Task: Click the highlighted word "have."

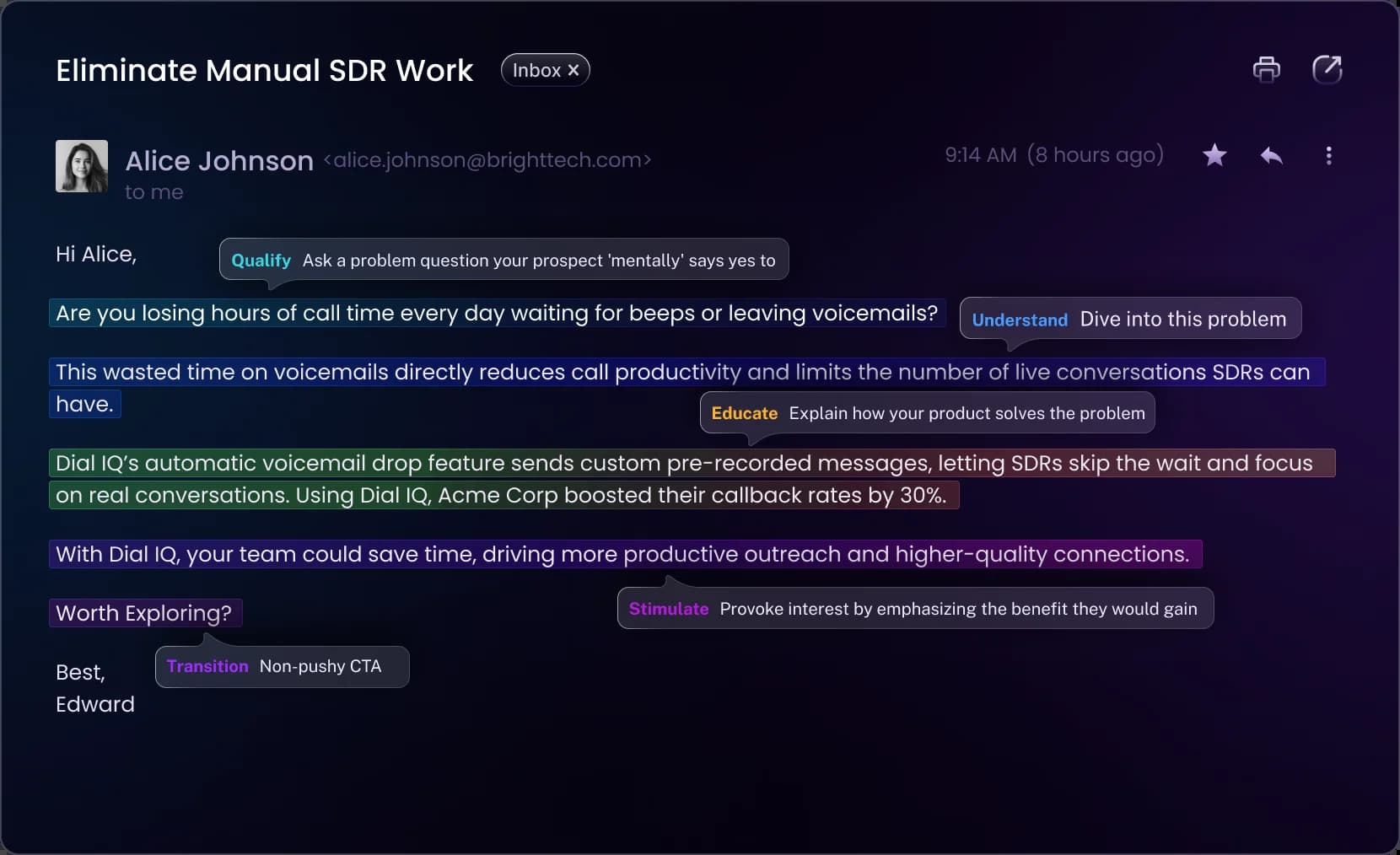Action: (85, 404)
